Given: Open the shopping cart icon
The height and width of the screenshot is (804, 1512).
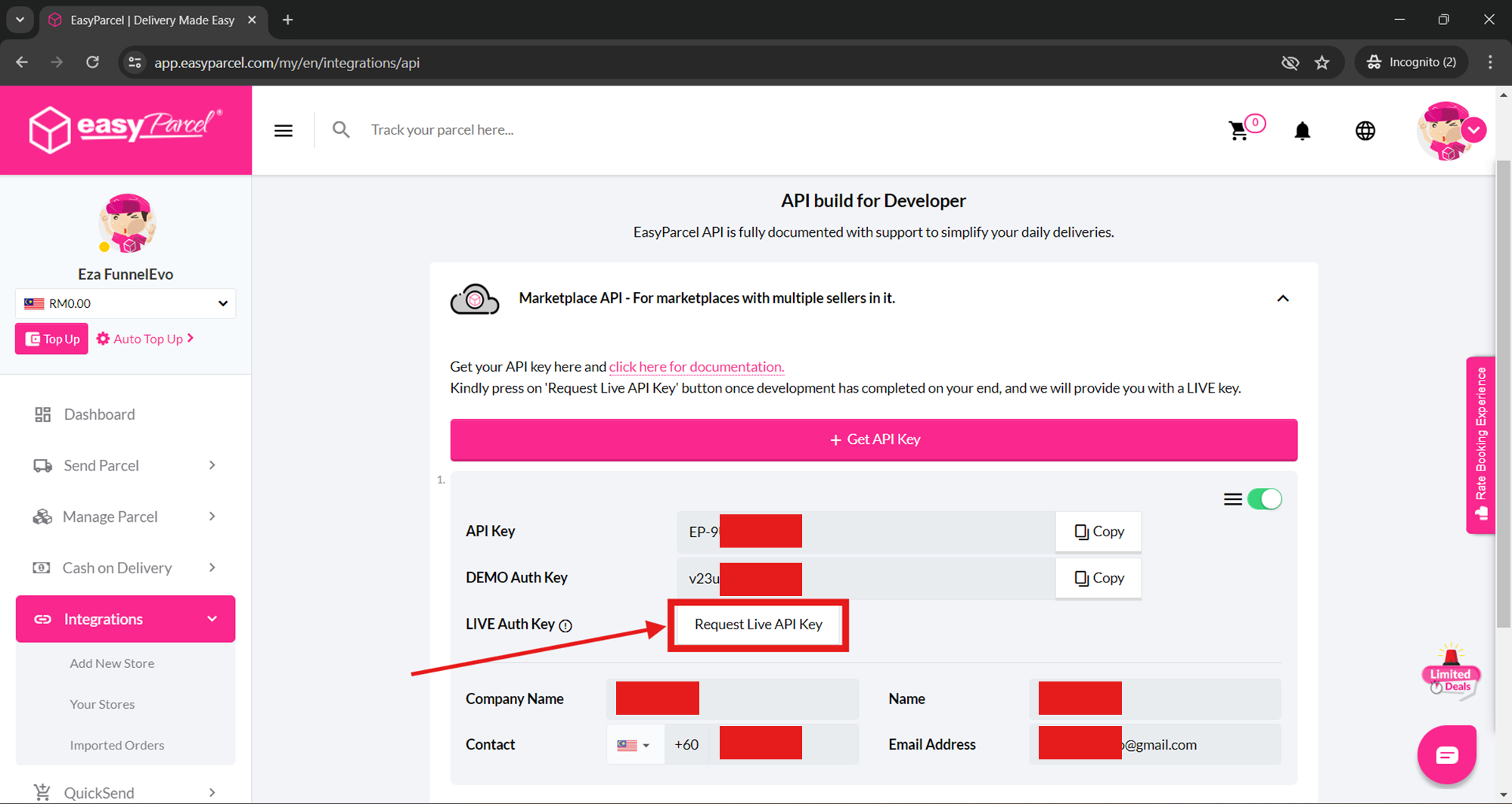Looking at the screenshot, I should click(x=1238, y=131).
